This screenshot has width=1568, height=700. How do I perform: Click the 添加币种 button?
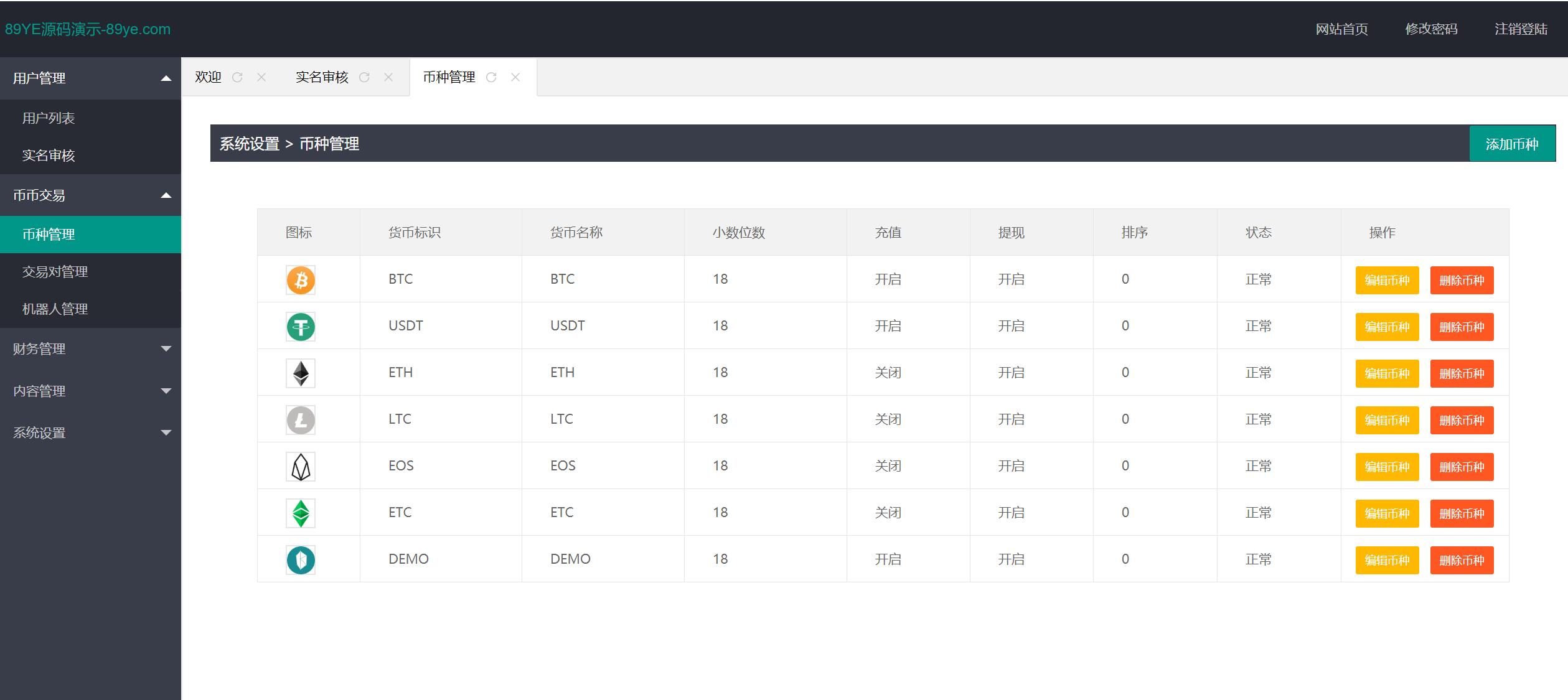pos(1512,144)
